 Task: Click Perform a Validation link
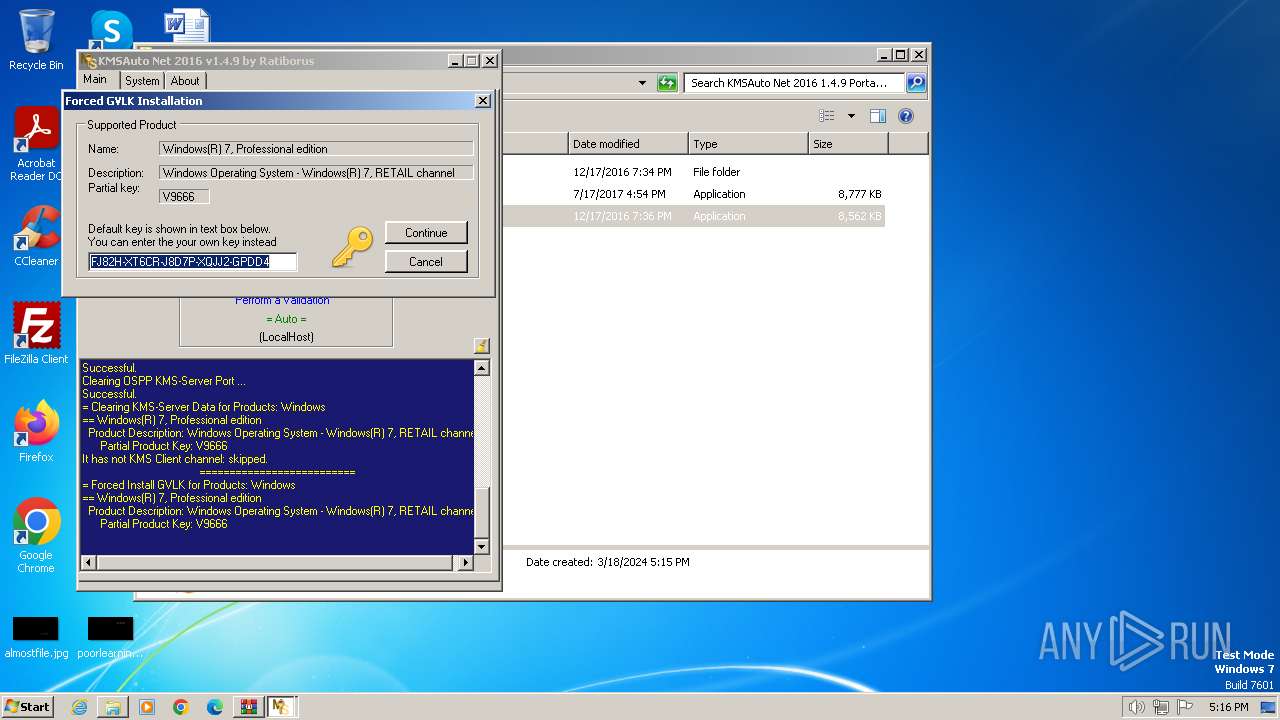282,300
